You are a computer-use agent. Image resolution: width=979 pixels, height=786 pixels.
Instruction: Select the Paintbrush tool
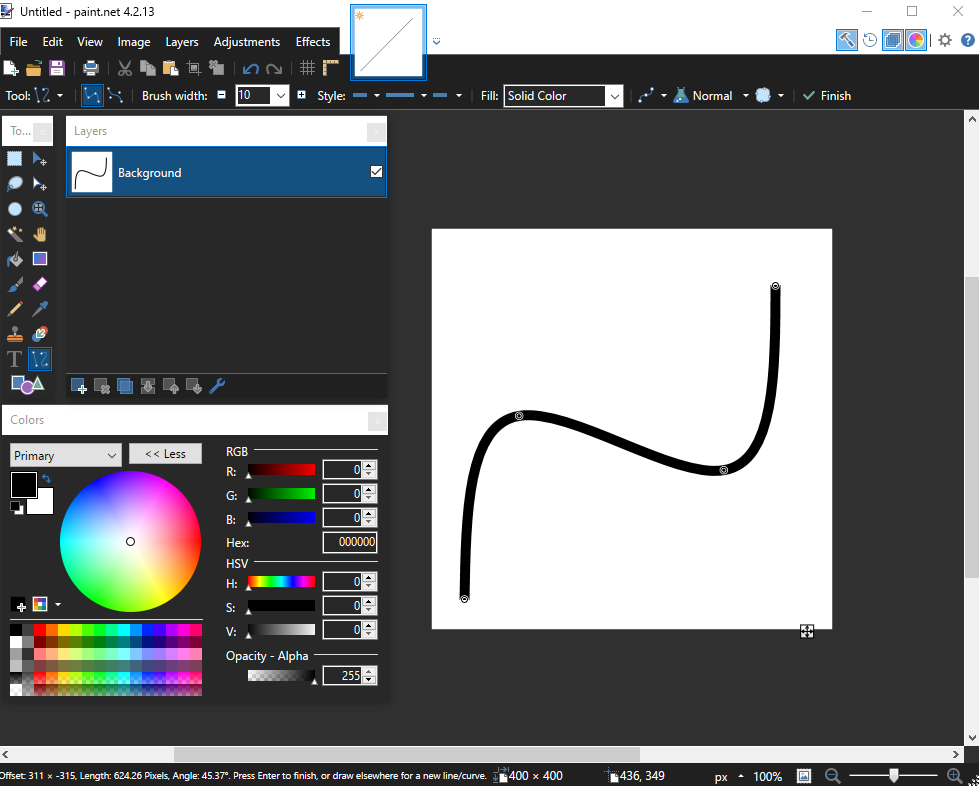coord(14,284)
